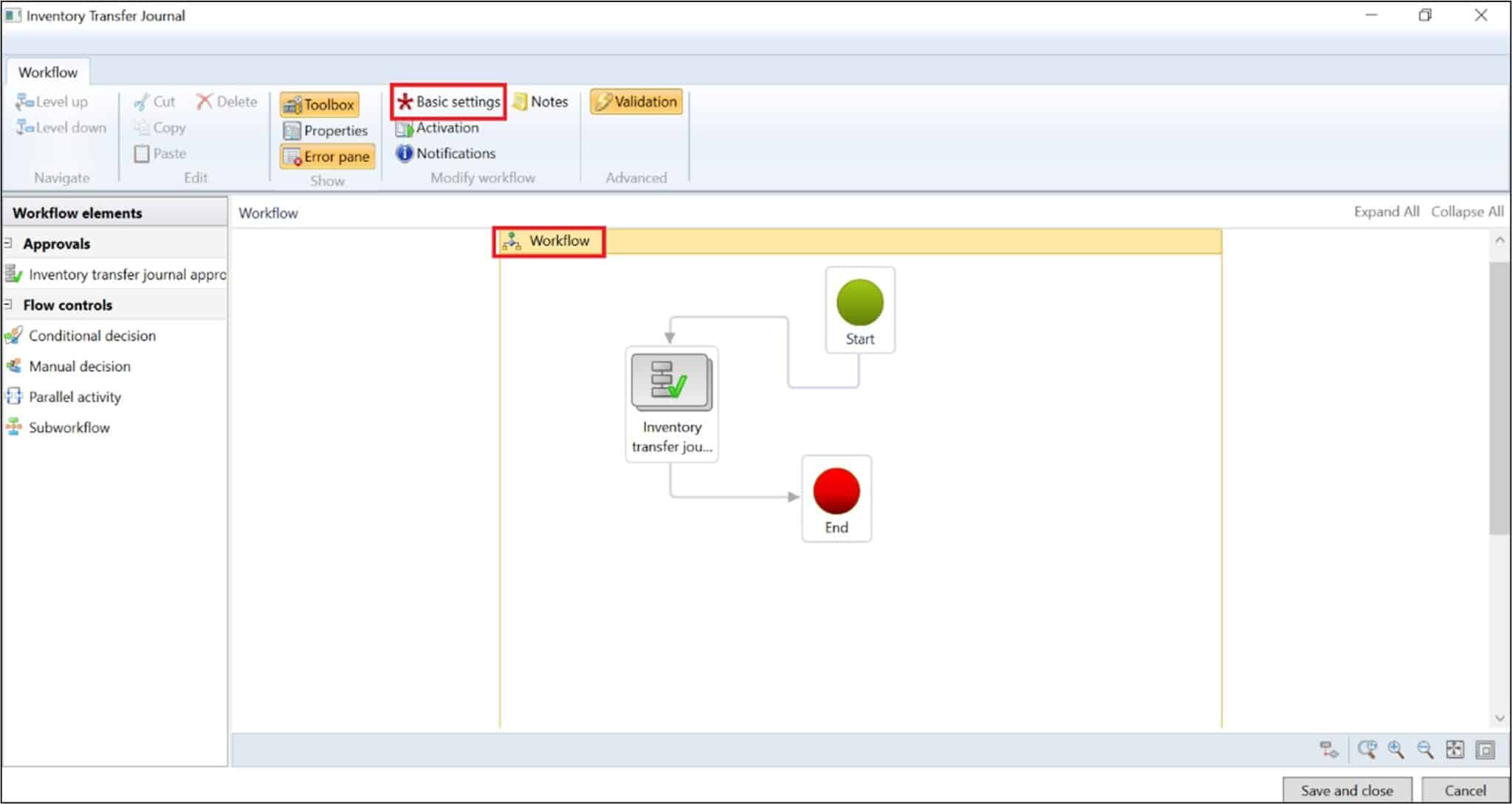Toggle the Toolbox panel

point(319,104)
